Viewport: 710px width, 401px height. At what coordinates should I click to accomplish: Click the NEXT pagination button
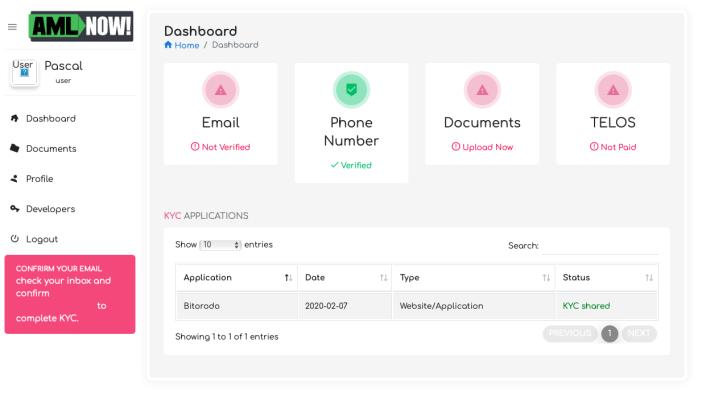click(639, 334)
